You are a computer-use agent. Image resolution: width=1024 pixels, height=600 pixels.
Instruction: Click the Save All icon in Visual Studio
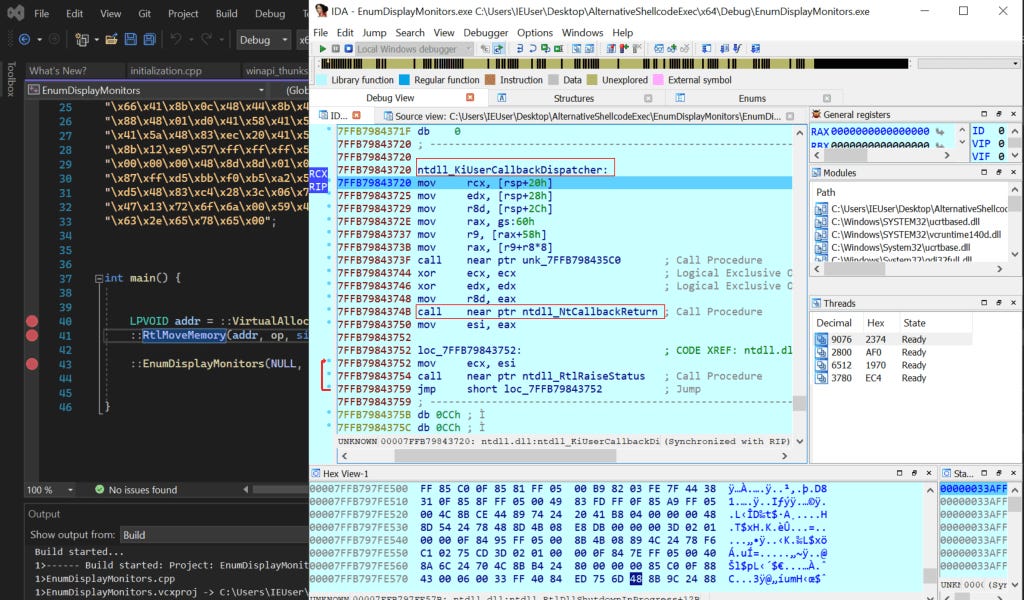tap(149, 40)
